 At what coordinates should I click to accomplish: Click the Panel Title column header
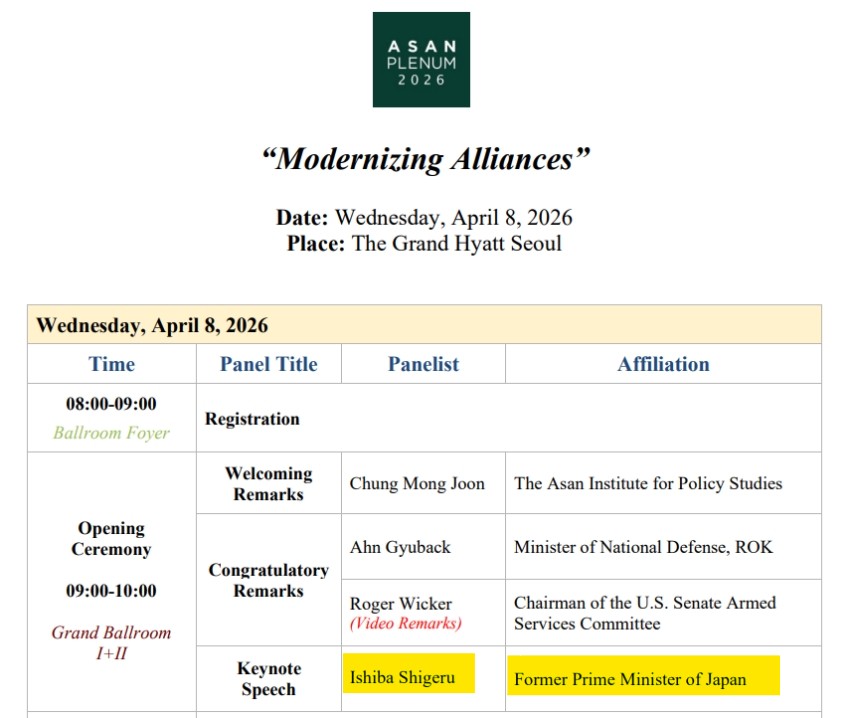pos(268,364)
